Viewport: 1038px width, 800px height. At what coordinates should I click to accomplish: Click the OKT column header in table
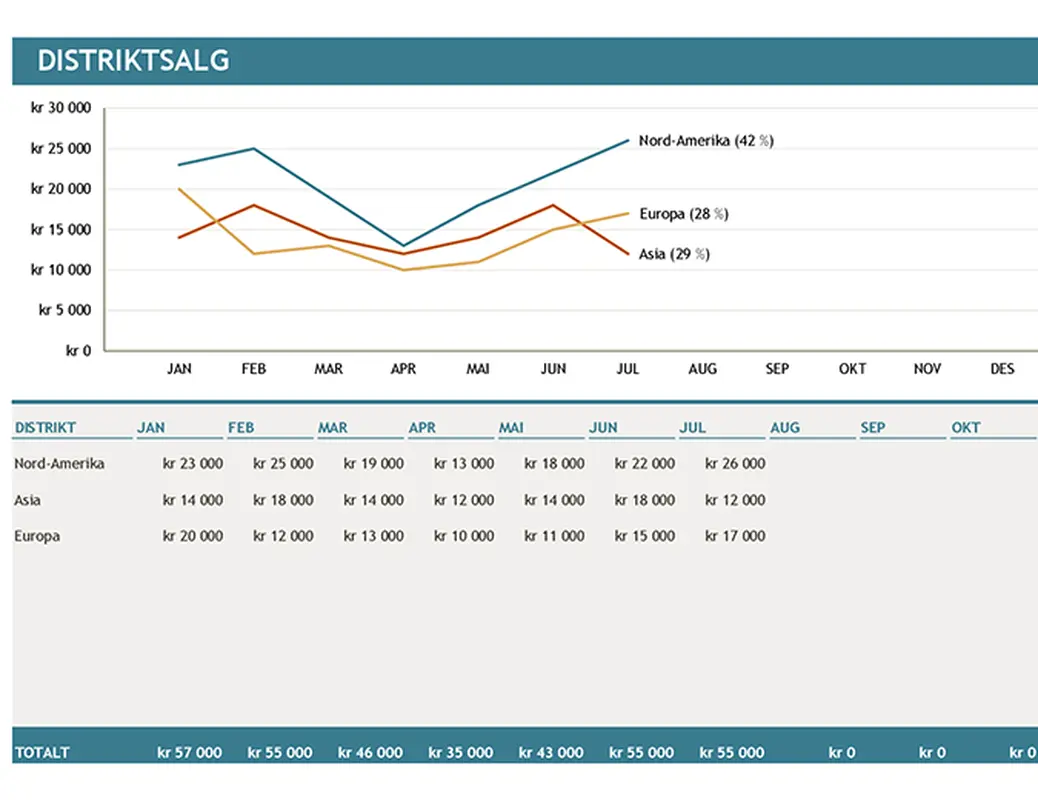coord(965,427)
